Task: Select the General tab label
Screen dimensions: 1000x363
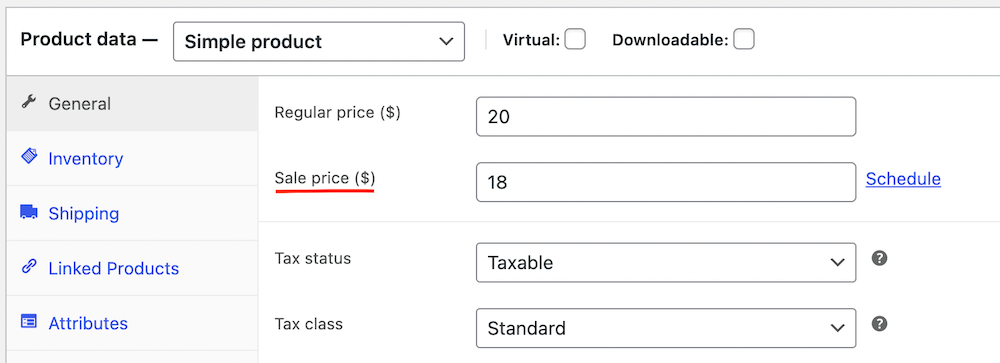Action: pos(80,103)
